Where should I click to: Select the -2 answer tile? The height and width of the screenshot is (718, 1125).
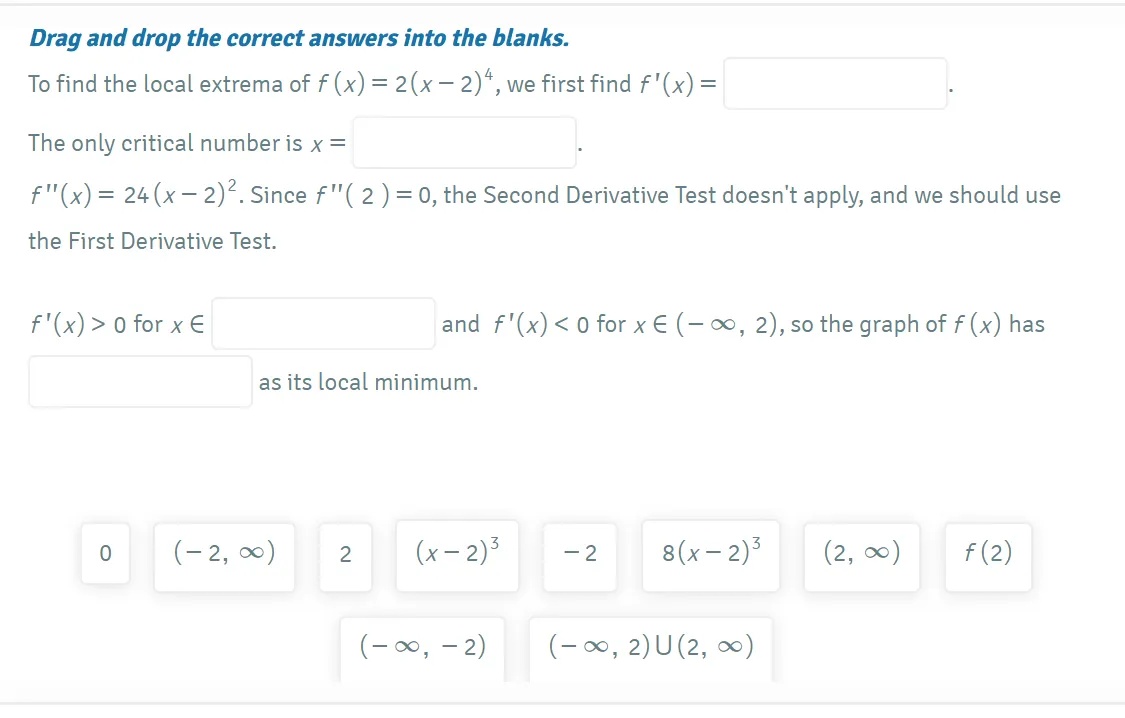[579, 556]
